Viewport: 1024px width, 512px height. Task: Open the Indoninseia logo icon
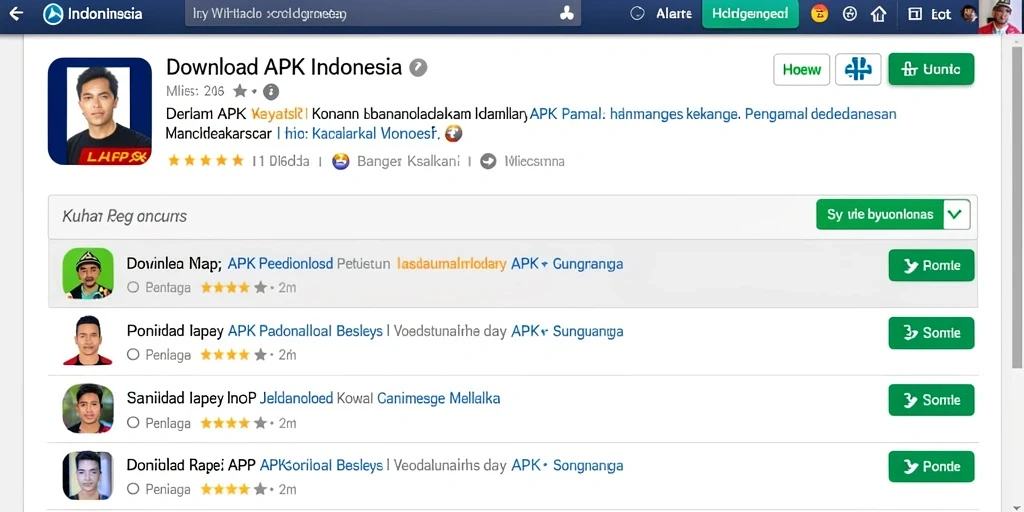53,14
